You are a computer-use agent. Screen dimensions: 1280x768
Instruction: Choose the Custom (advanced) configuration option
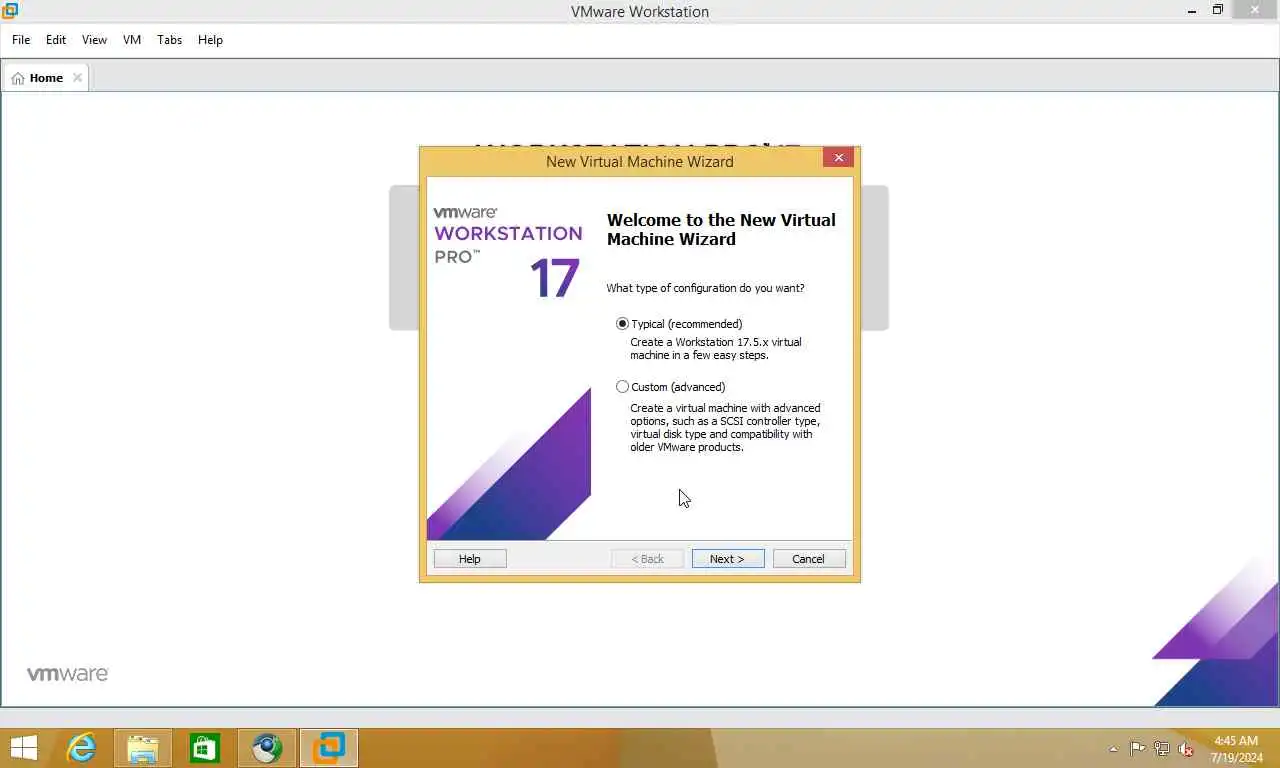click(622, 387)
